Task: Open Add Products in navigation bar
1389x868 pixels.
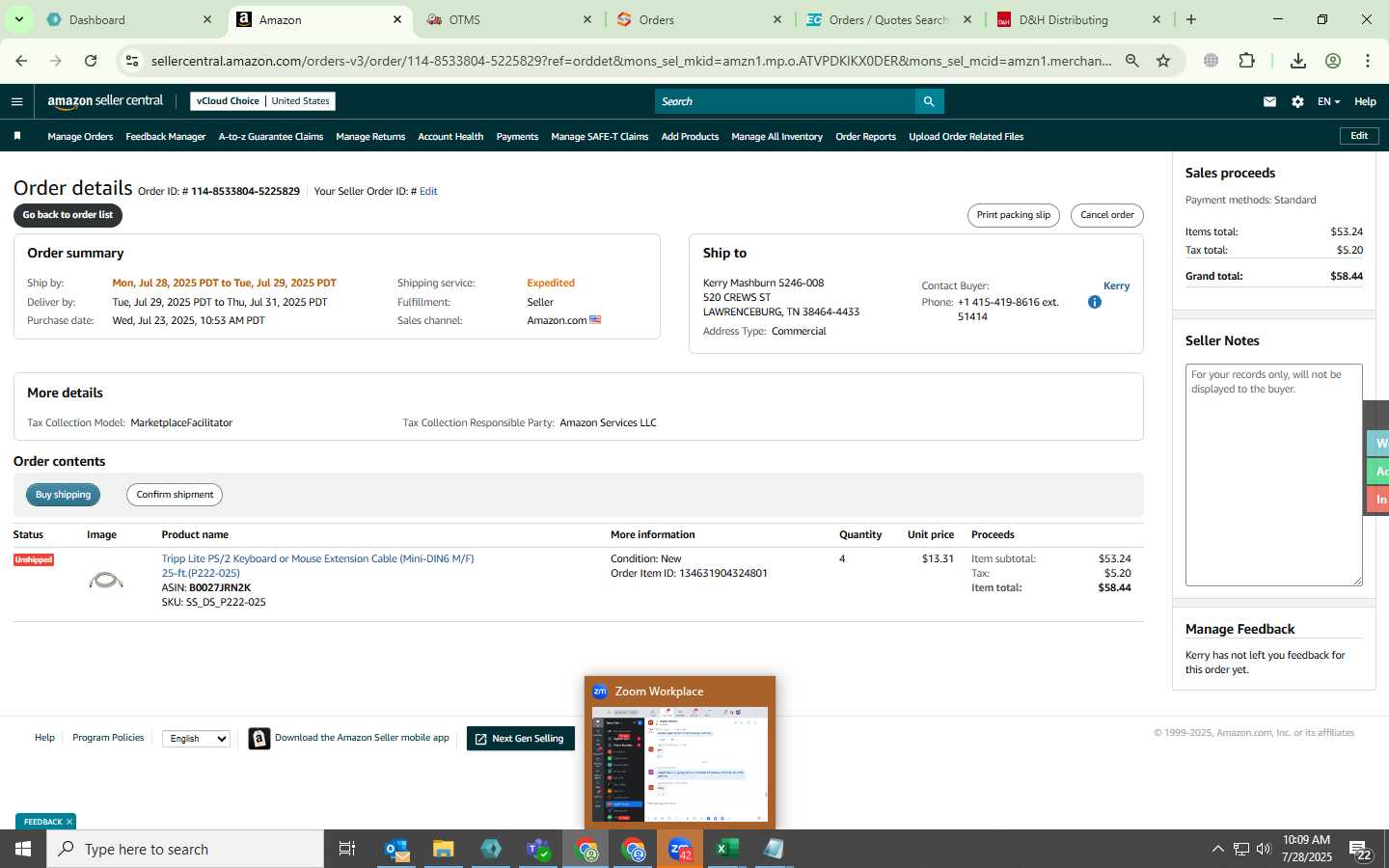Action: point(690,137)
